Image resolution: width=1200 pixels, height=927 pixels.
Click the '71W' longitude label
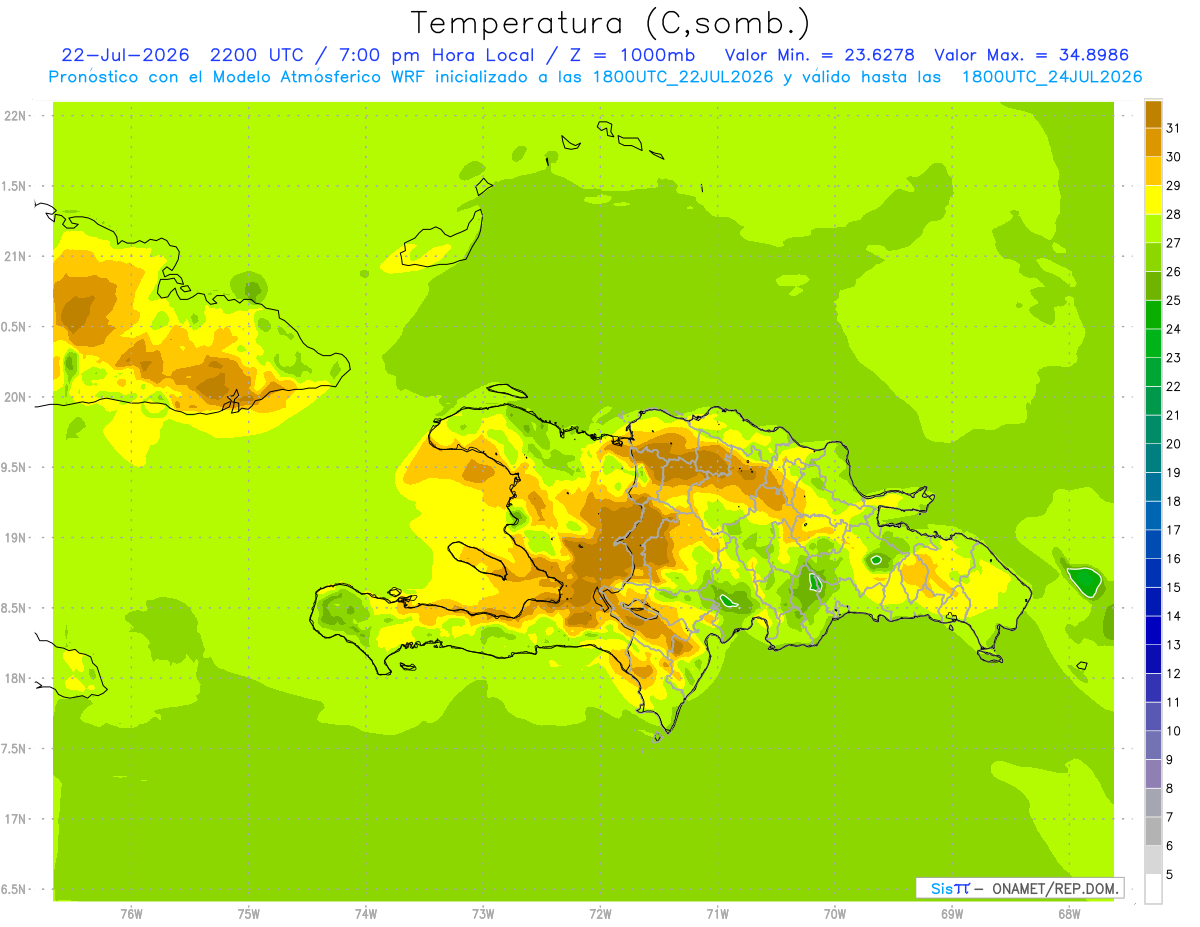coord(717,914)
